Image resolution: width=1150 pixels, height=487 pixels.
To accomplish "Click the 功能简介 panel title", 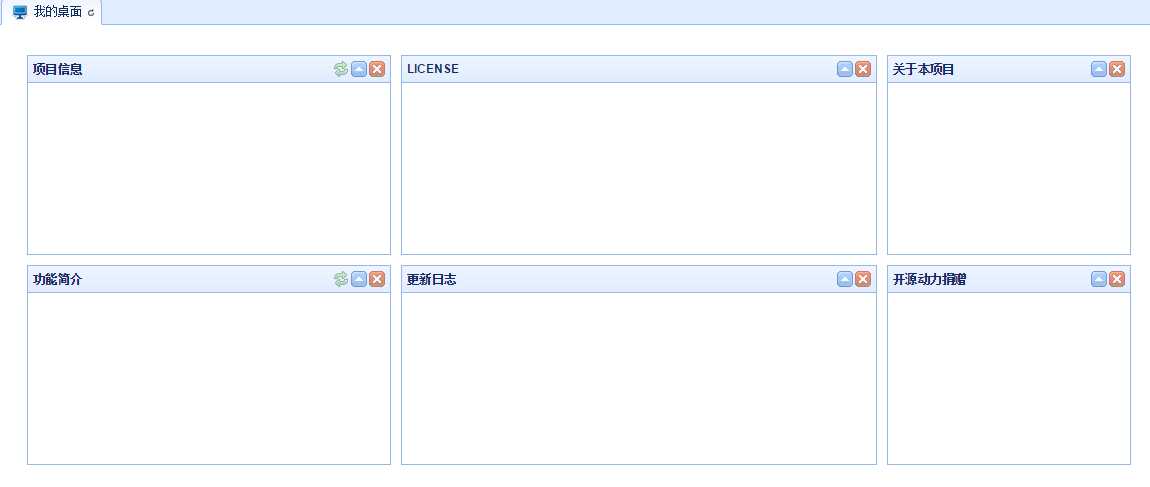I will pos(57,279).
